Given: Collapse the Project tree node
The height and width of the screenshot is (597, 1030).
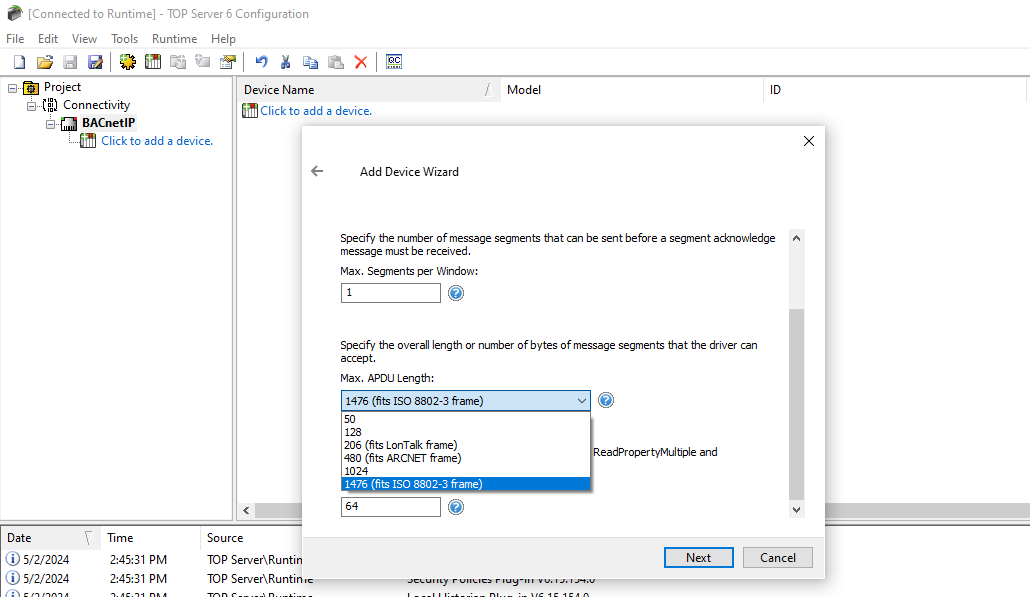Looking at the screenshot, I should point(13,86).
